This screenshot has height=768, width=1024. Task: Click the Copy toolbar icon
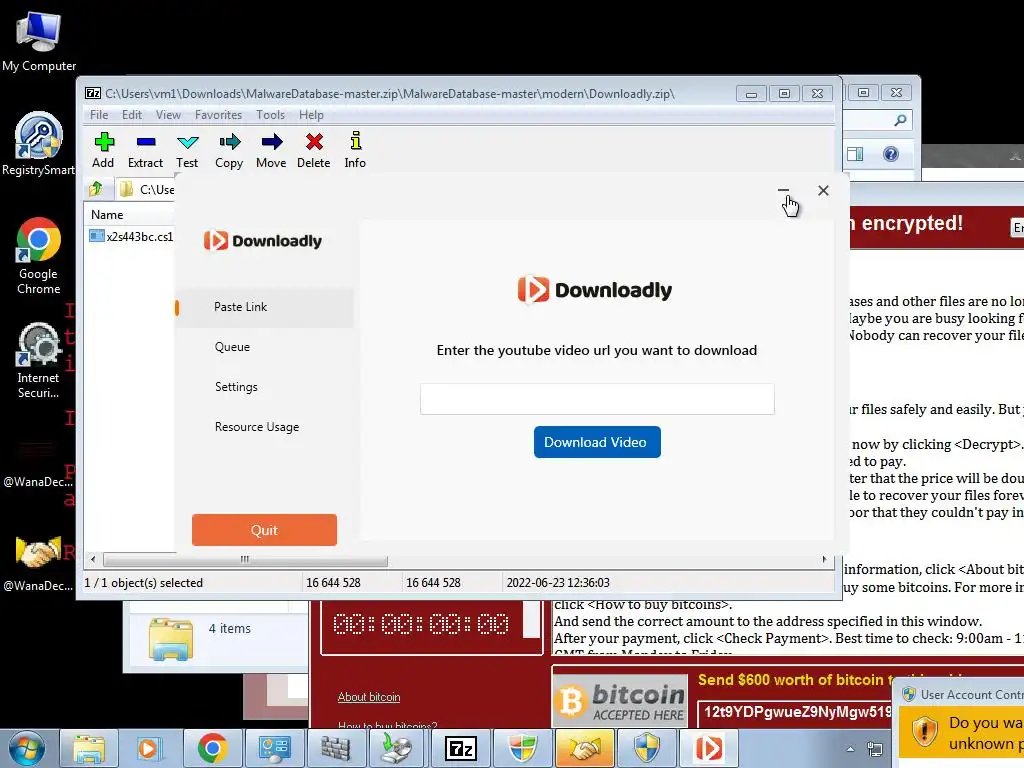point(229,150)
